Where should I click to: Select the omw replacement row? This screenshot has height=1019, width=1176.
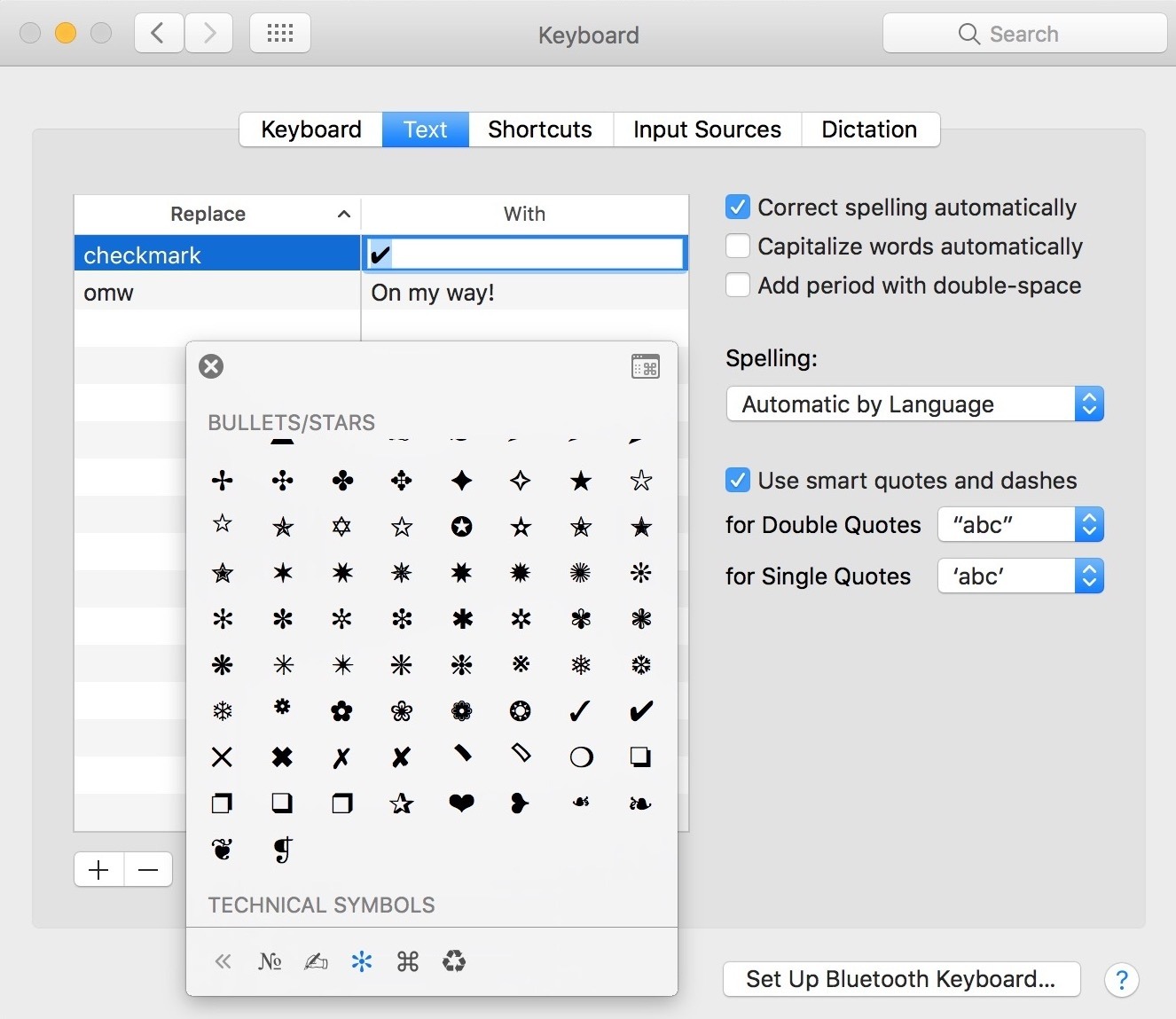tap(381, 293)
